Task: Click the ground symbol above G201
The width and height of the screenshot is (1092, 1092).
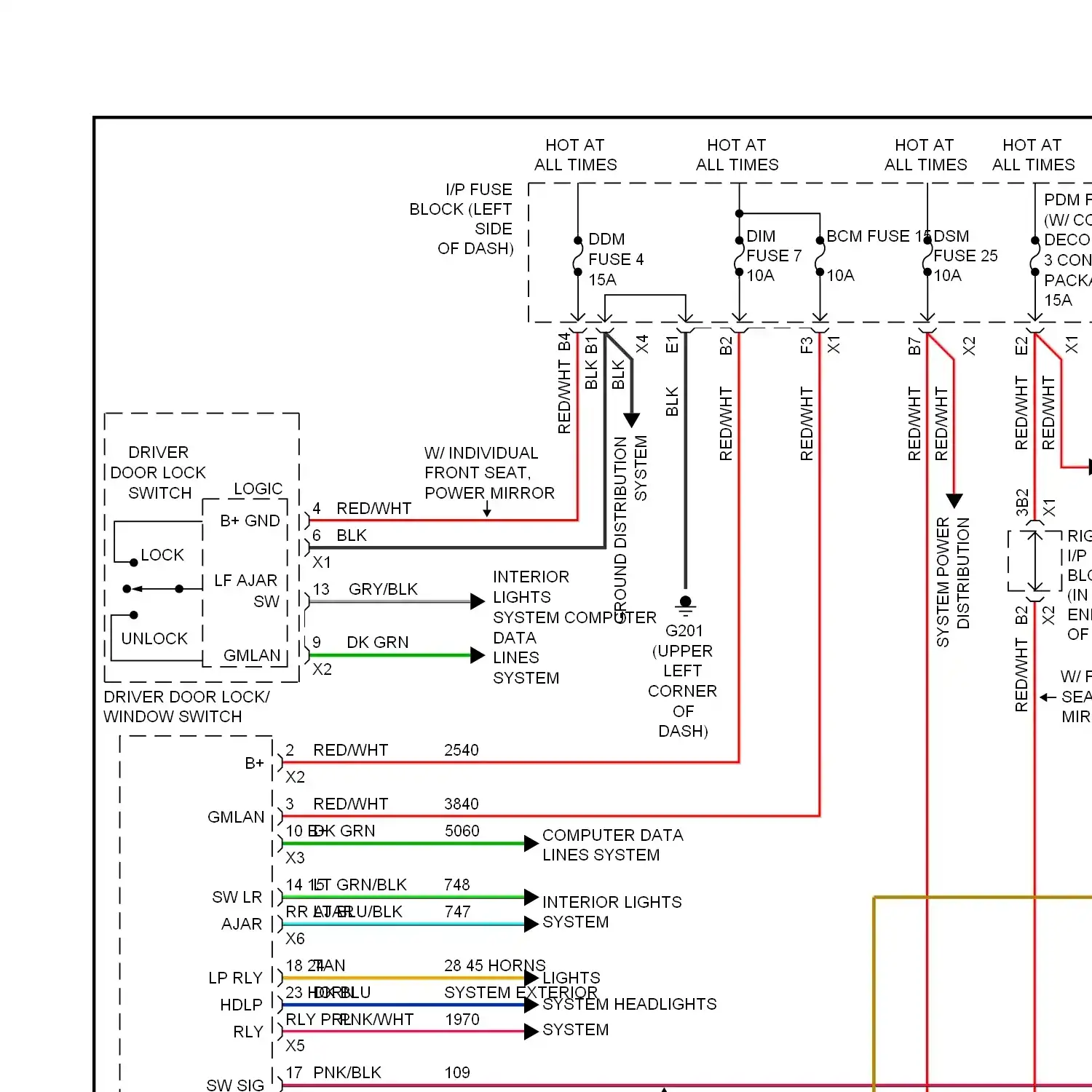Action: [x=685, y=604]
